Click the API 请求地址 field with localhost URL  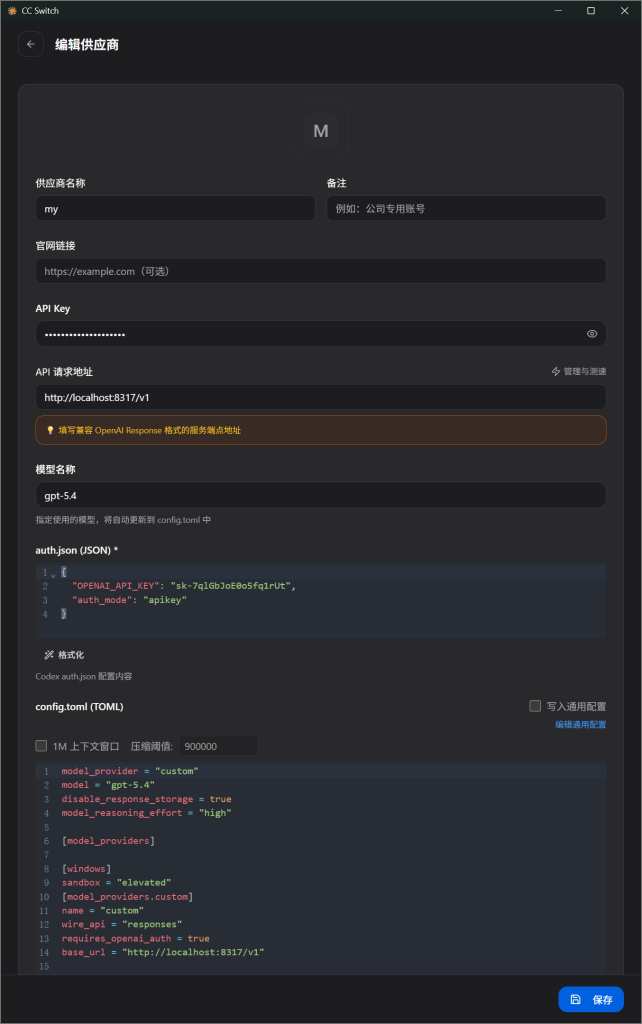coord(321,397)
